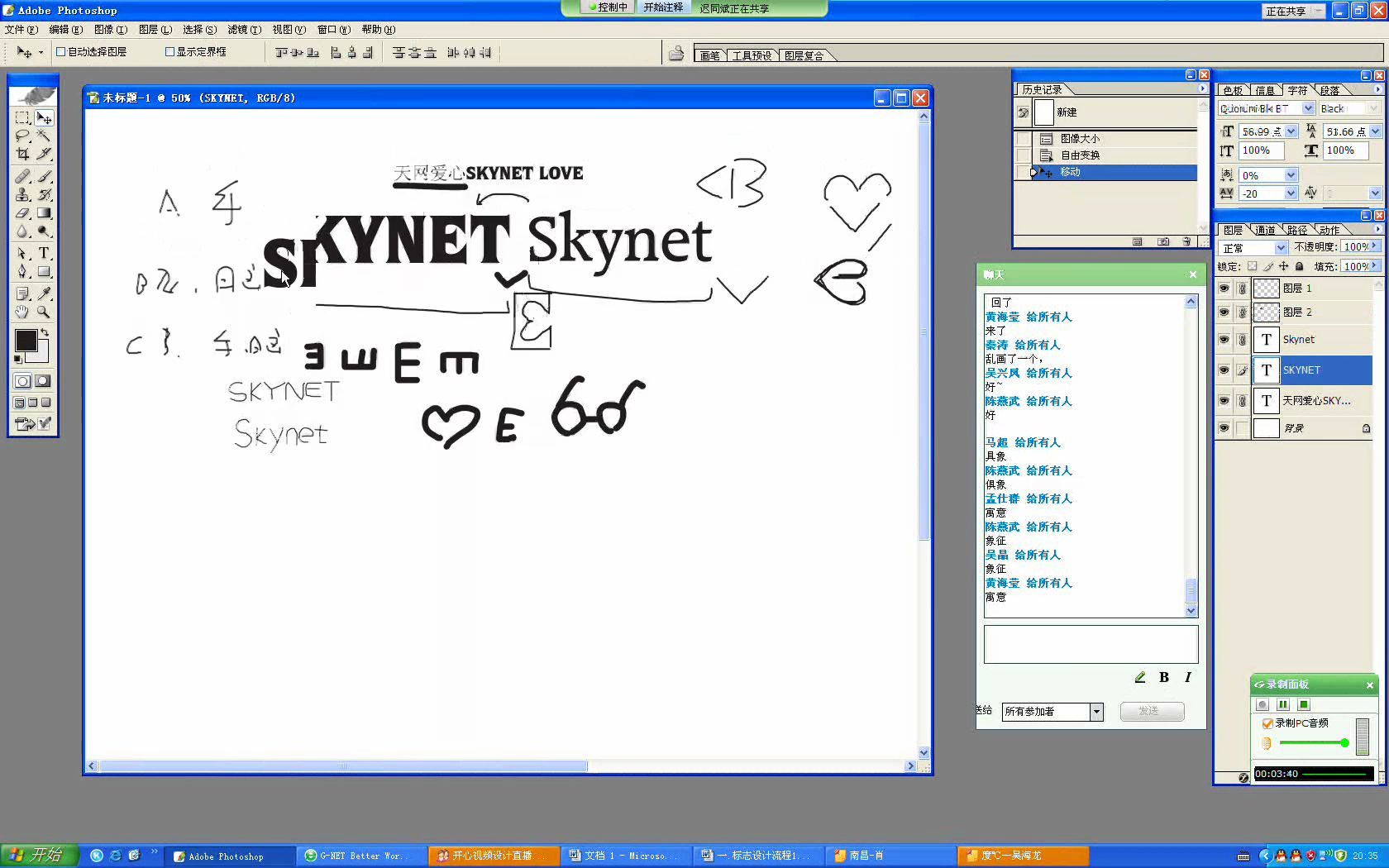
Task: Switch to the 段落 tab
Action: [1329, 90]
